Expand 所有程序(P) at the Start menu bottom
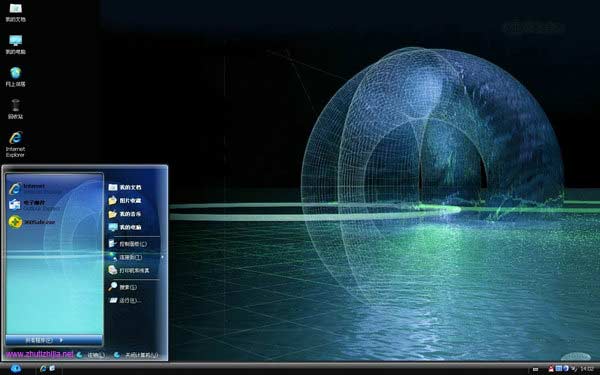This screenshot has width=600, height=375. coord(54,340)
